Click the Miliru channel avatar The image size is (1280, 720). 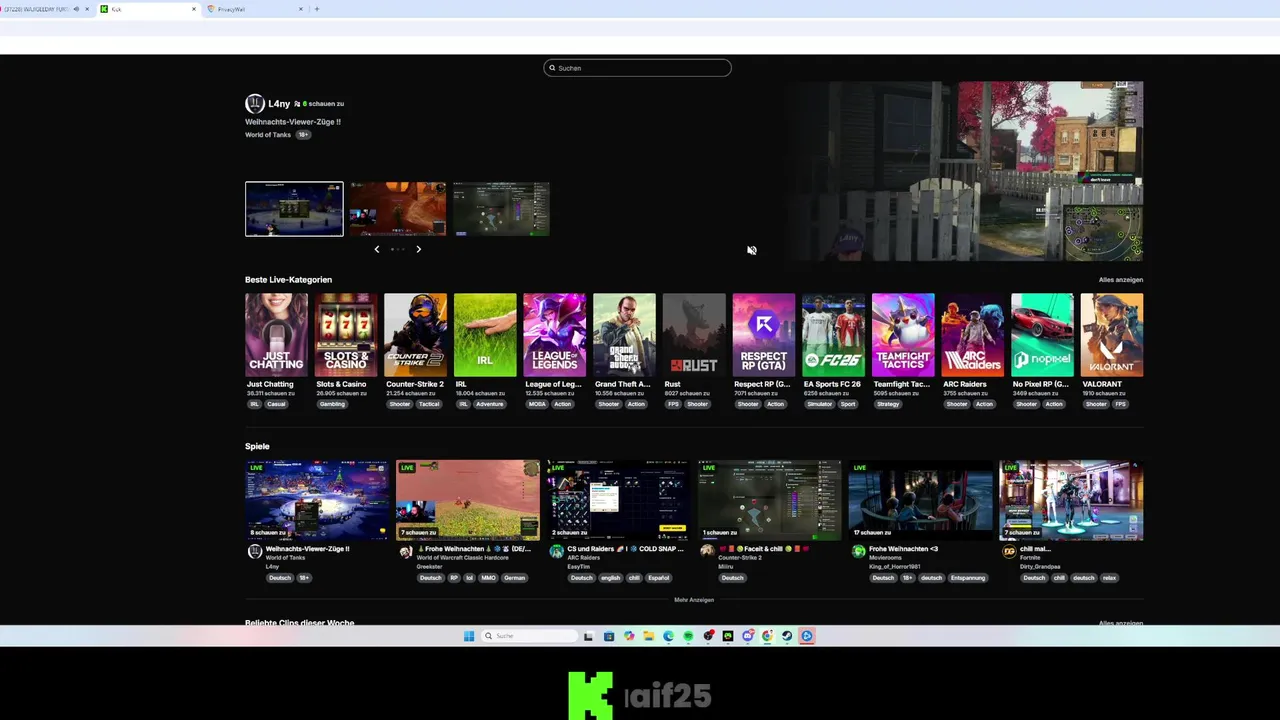coord(708,552)
